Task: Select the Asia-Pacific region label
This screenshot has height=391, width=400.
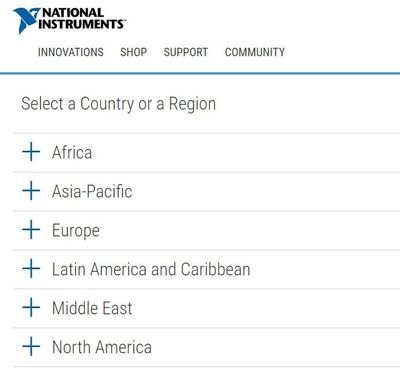Action: click(92, 192)
